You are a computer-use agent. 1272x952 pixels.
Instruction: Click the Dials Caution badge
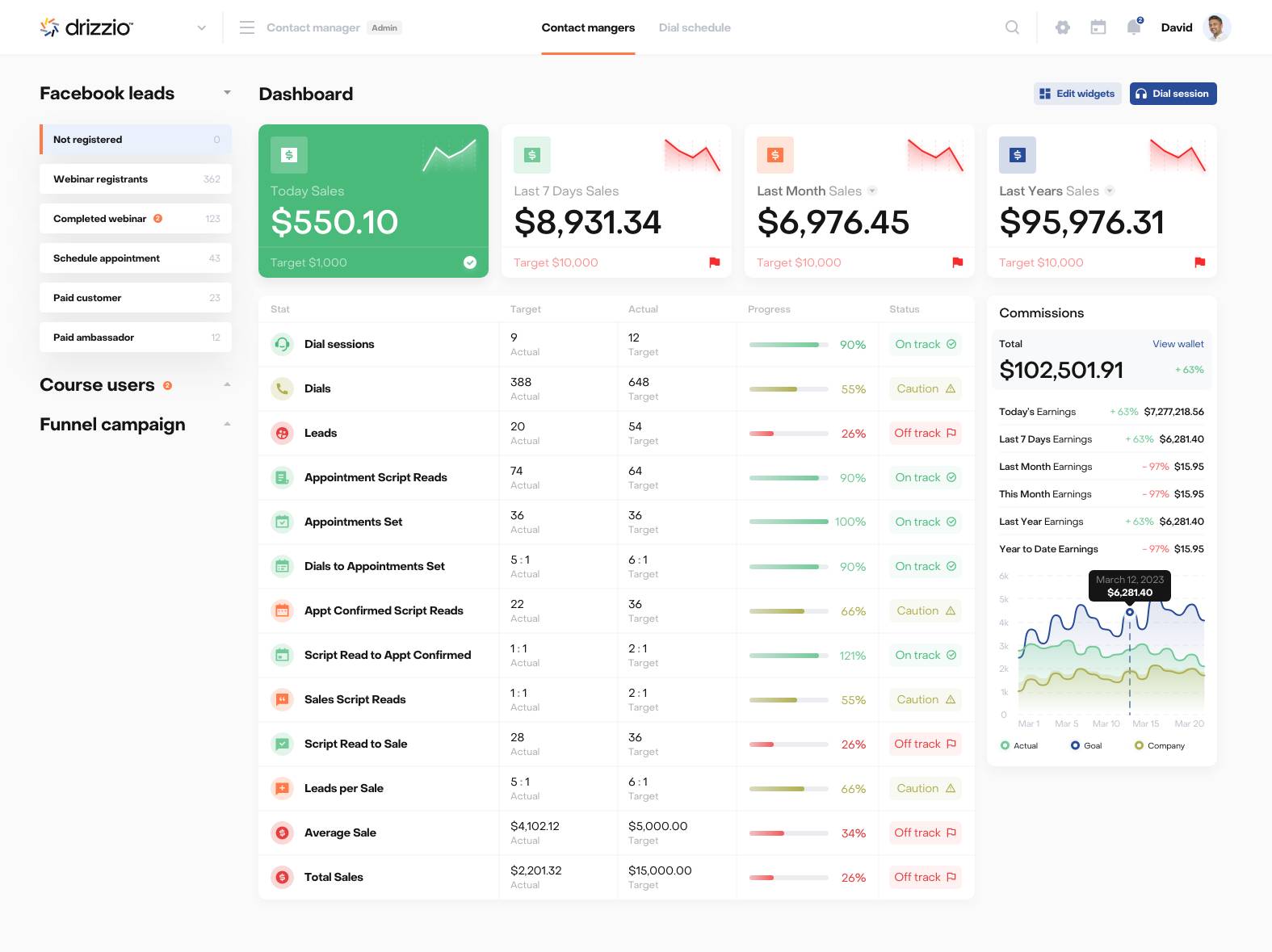click(x=926, y=388)
